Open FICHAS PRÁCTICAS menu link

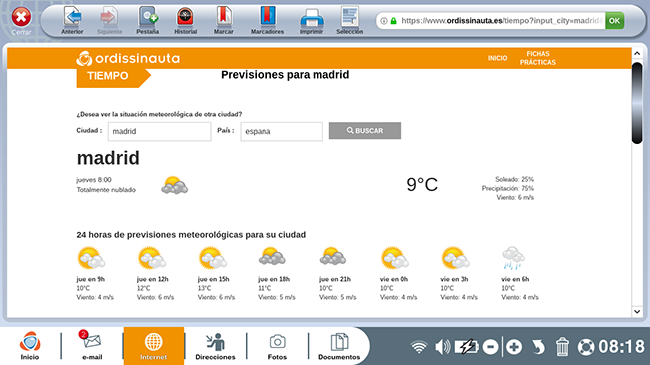[x=538, y=58]
